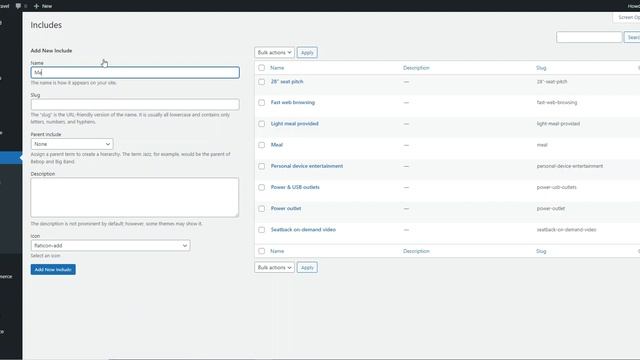Open comments bubble icon in admin bar
This screenshot has height=360, width=640.
pyautogui.click(x=18, y=6)
